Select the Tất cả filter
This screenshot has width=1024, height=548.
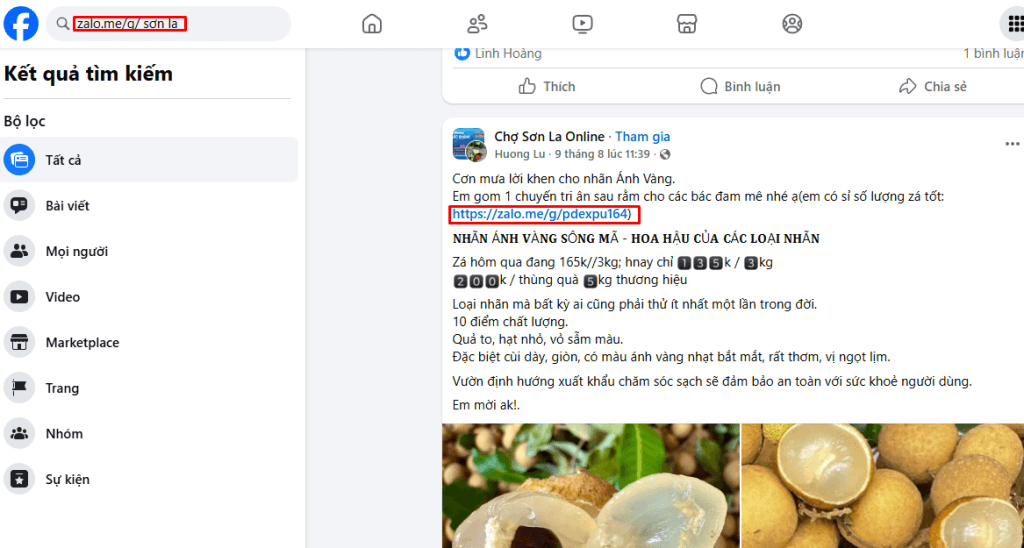click(x=149, y=160)
